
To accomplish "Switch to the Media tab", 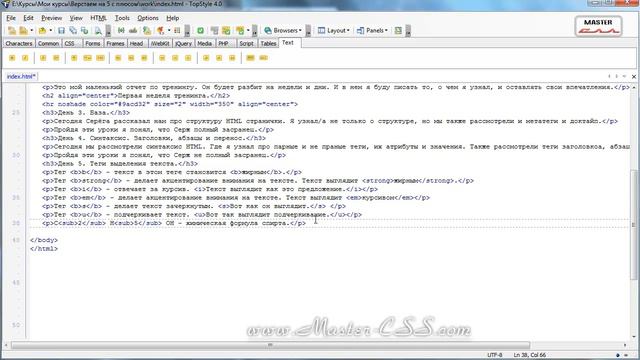I will [204, 43].
